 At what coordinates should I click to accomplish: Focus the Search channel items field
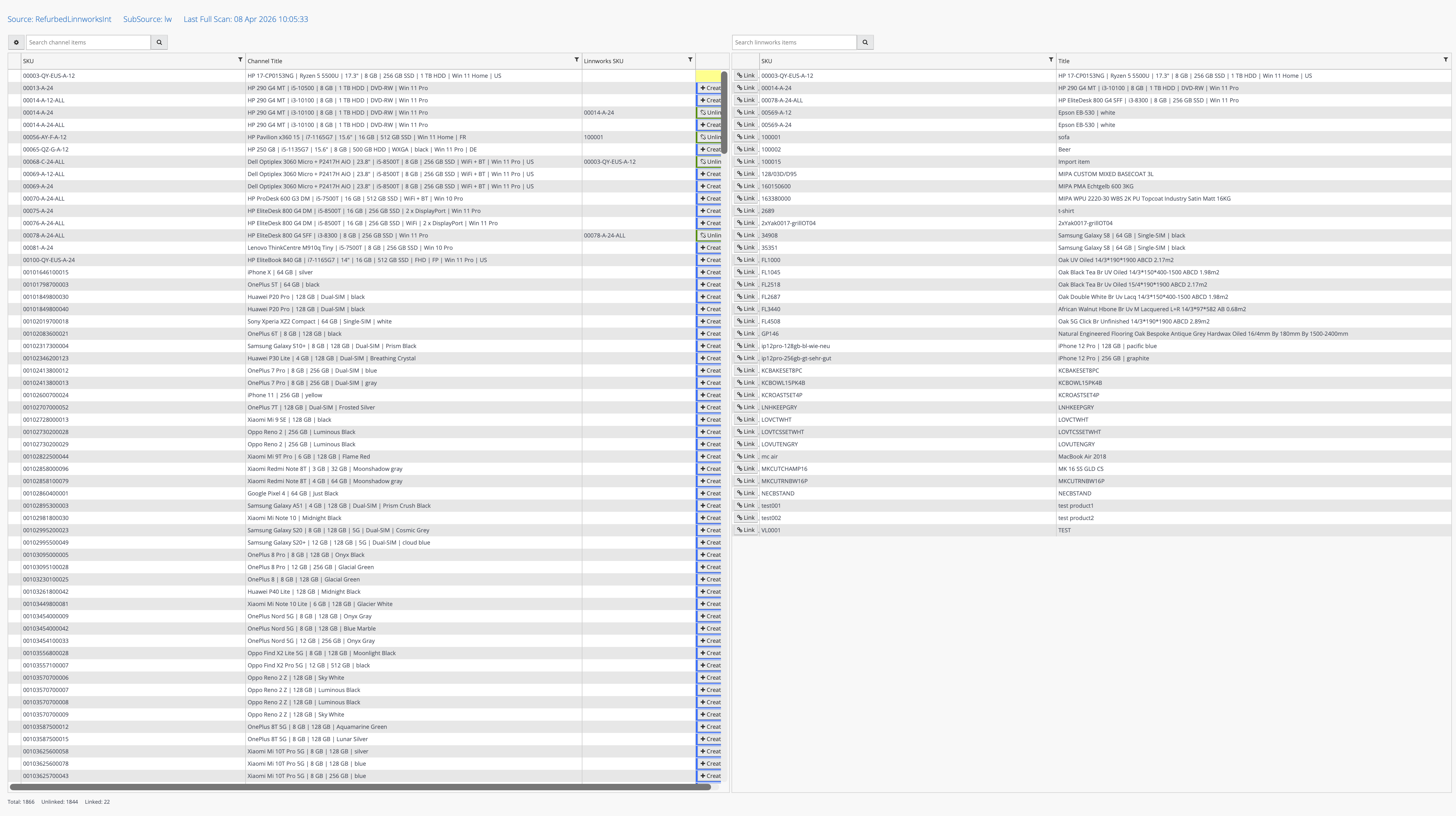click(88, 42)
